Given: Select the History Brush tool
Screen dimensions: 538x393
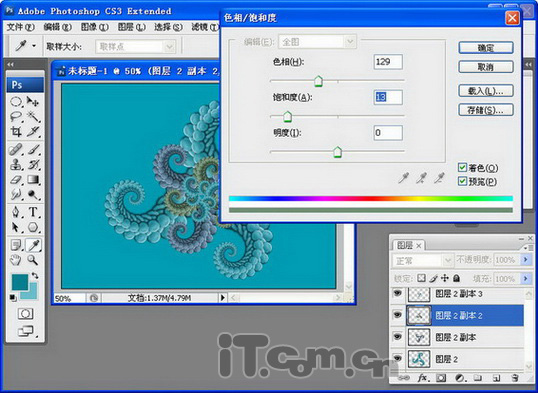Looking at the screenshot, I should (x=33, y=165).
